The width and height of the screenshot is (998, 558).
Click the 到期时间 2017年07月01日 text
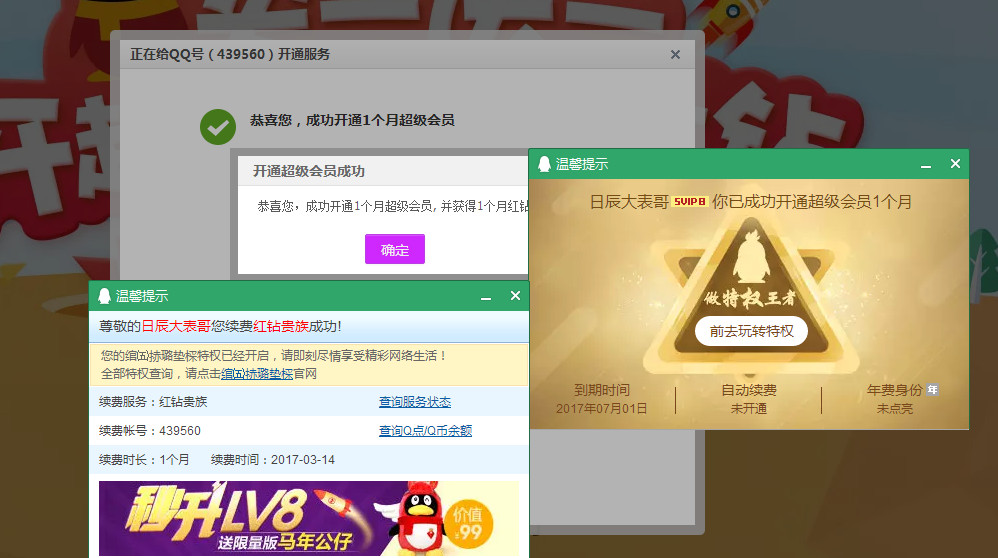[x=601, y=399]
